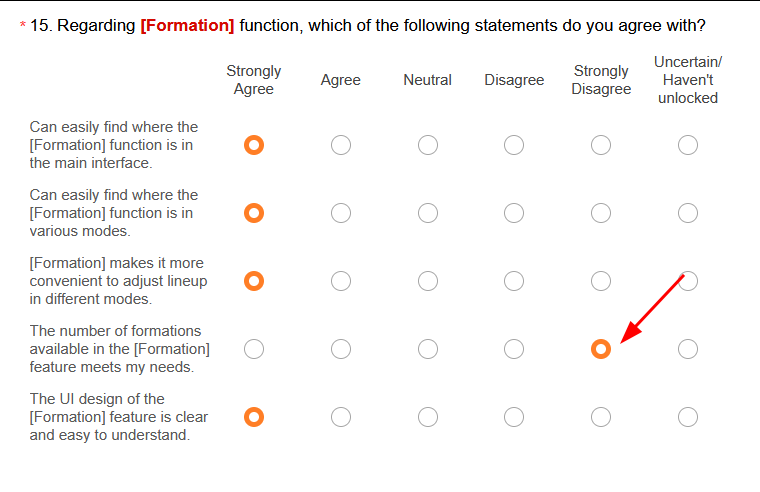This screenshot has width=760, height=492.
Task: Select Neutral for number of formations statement
Action: coord(428,349)
